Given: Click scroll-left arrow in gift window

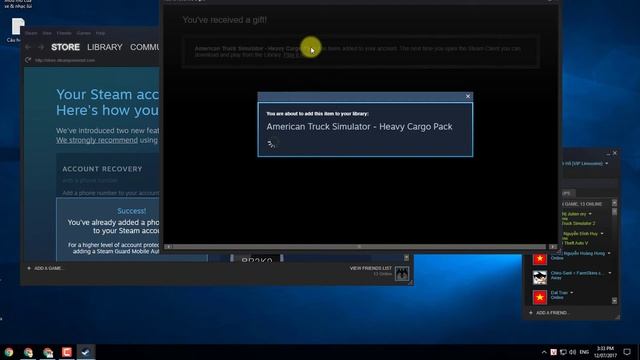Looking at the screenshot, I should tap(168, 247).
